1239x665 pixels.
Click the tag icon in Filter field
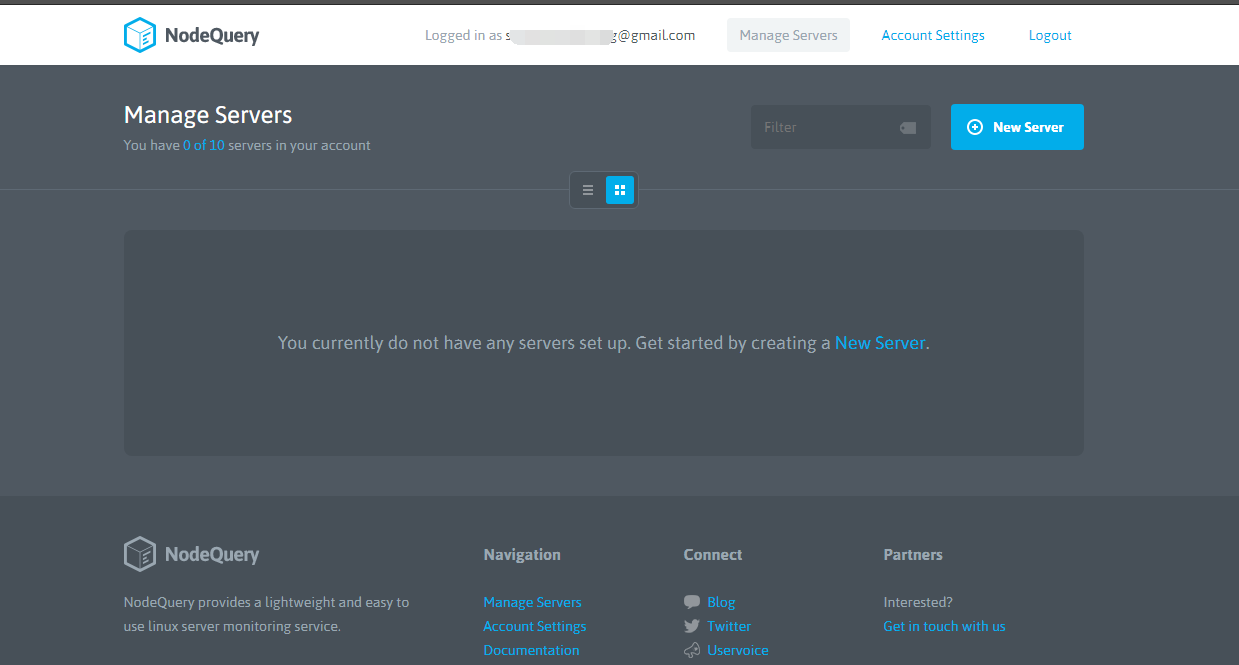coord(908,128)
